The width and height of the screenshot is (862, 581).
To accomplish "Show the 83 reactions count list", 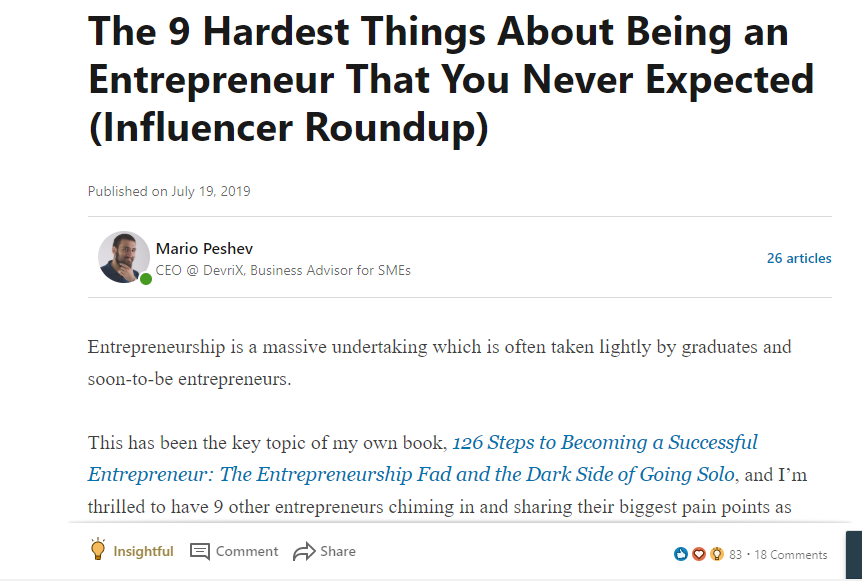I will [x=736, y=555].
